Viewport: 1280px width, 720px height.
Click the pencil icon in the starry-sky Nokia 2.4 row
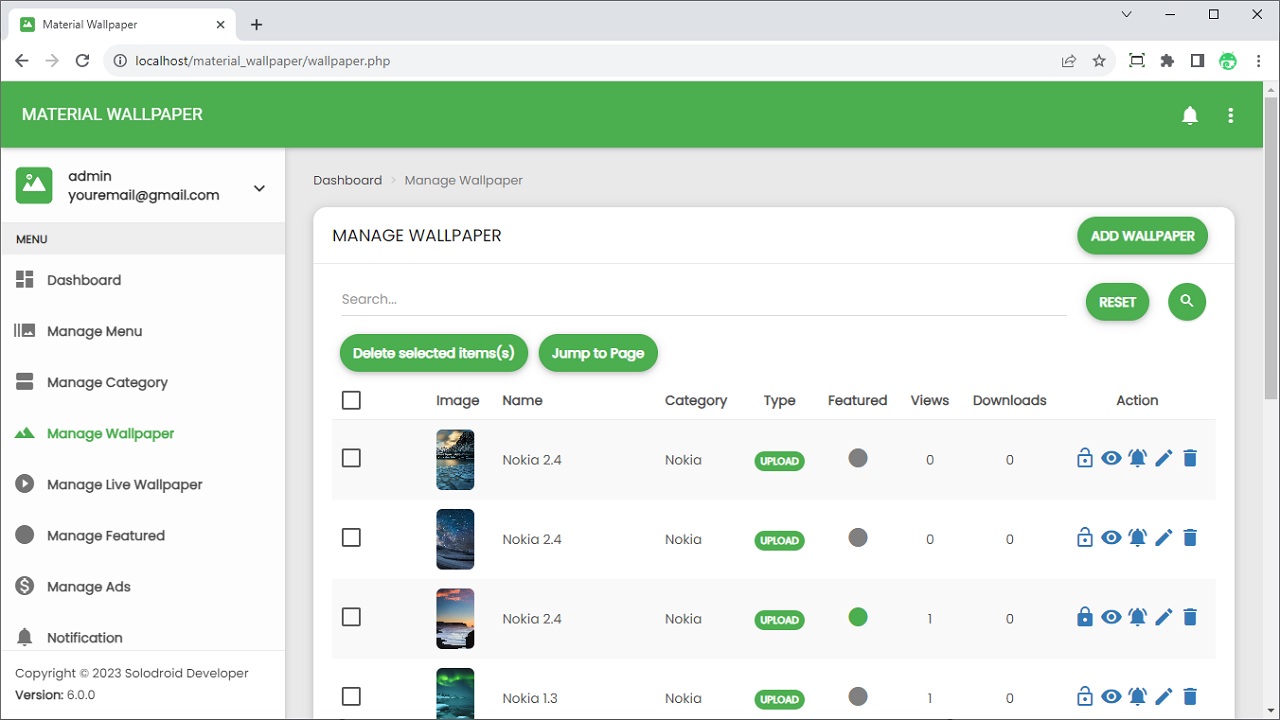point(1164,538)
